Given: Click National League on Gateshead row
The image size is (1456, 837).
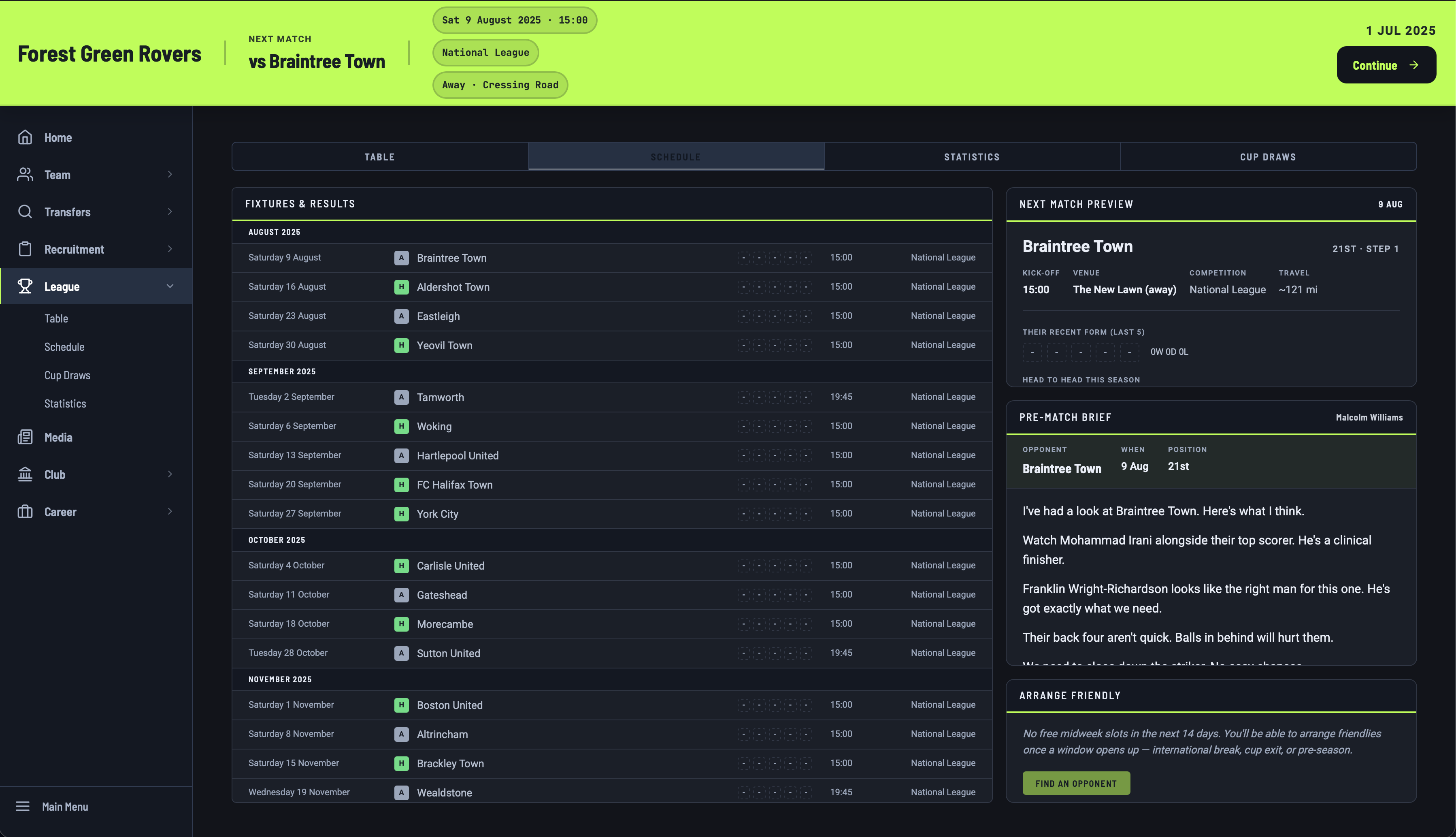Looking at the screenshot, I should (x=943, y=594).
